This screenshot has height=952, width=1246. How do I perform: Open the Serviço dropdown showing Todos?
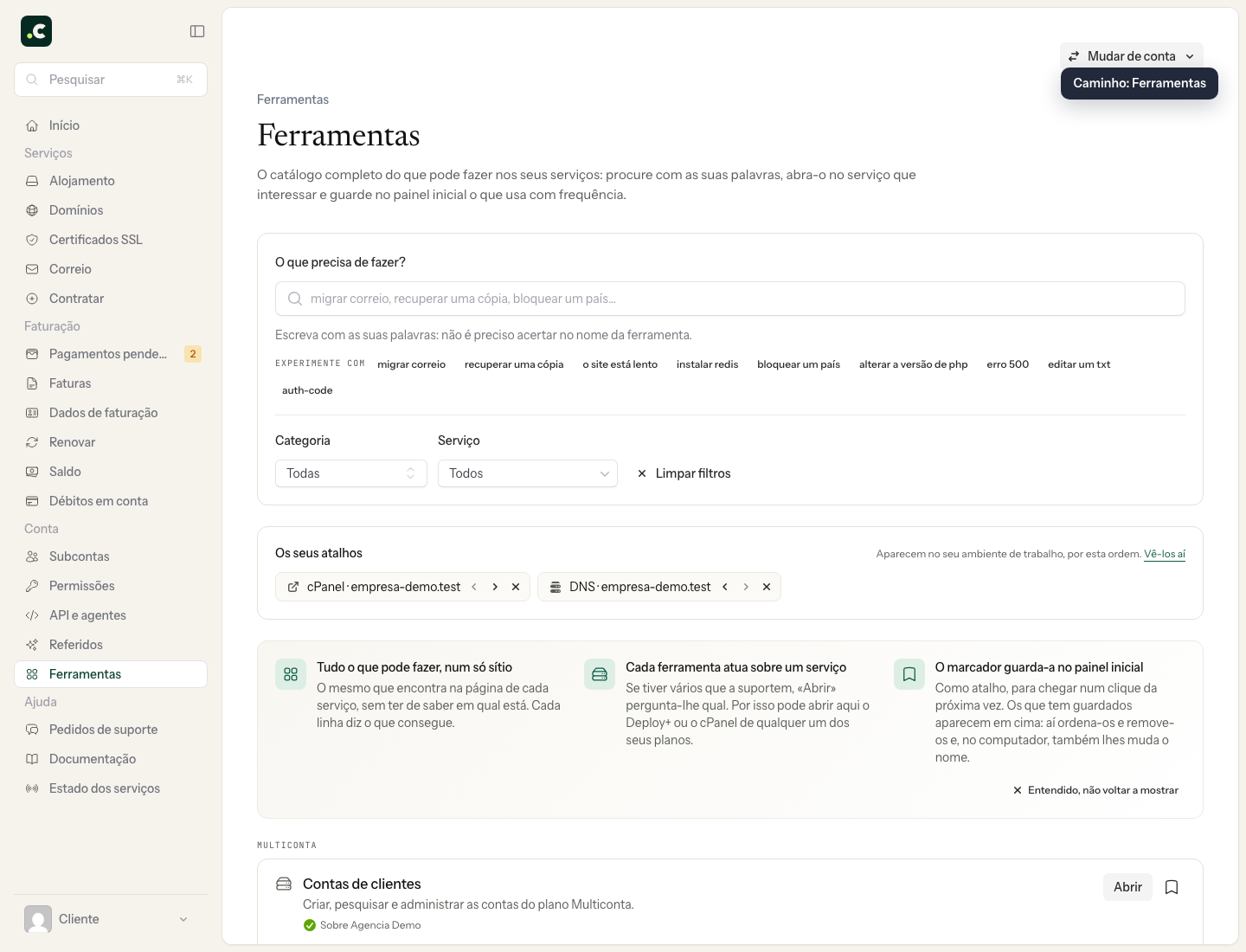[528, 473]
